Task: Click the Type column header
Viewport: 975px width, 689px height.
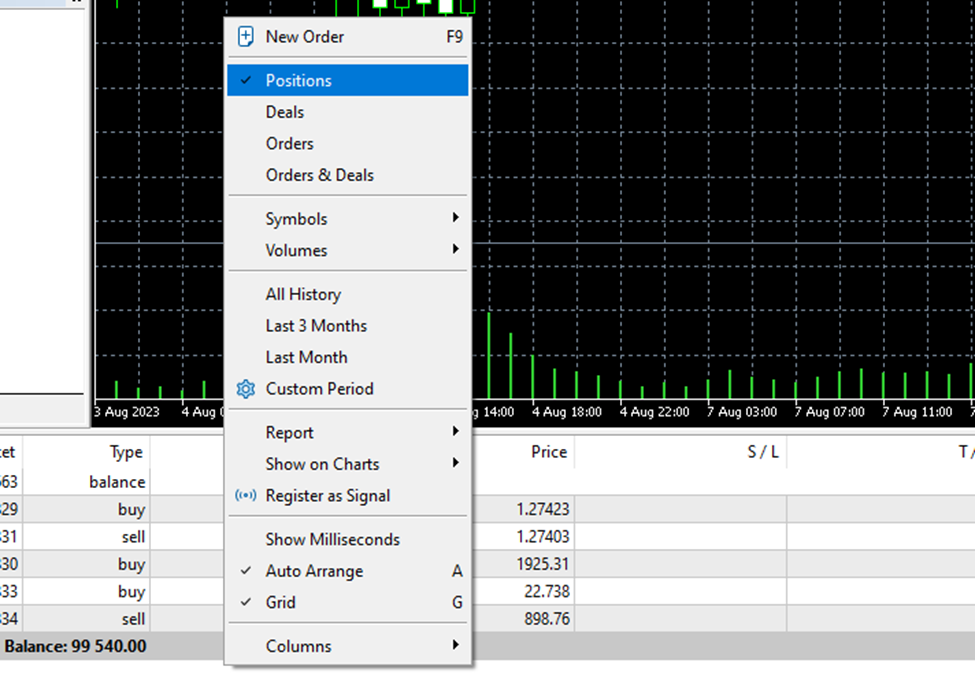Action: click(x=126, y=452)
